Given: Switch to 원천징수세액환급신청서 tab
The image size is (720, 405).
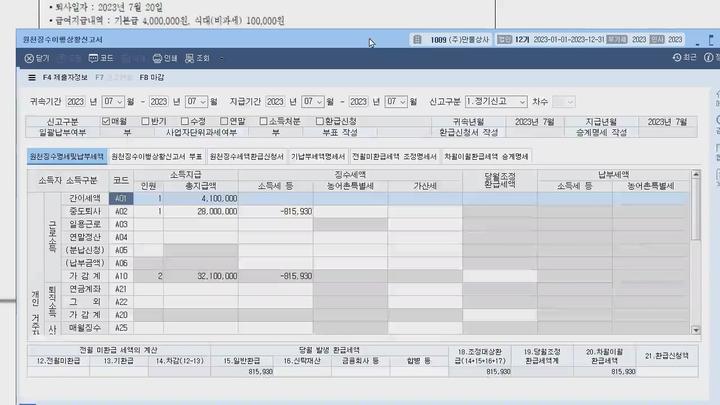Looking at the screenshot, I should (x=247, y=157).
